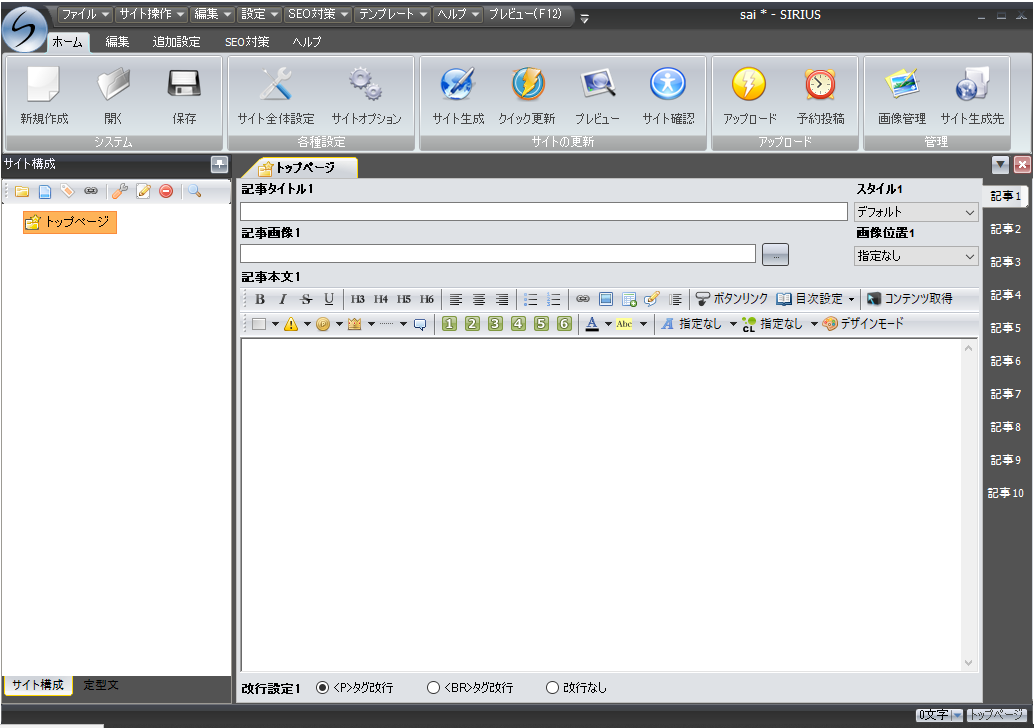This screenshot has height=728, width=1034.
Task: Open 予約投稿 clock icon
Action: coord(820,84)
